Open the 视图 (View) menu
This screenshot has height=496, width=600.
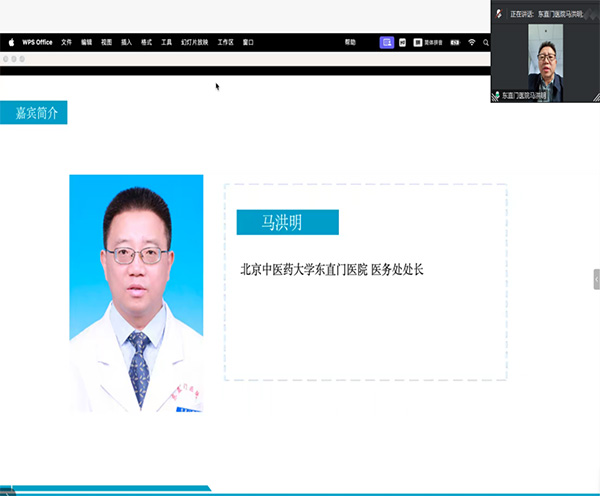point(106,43)
